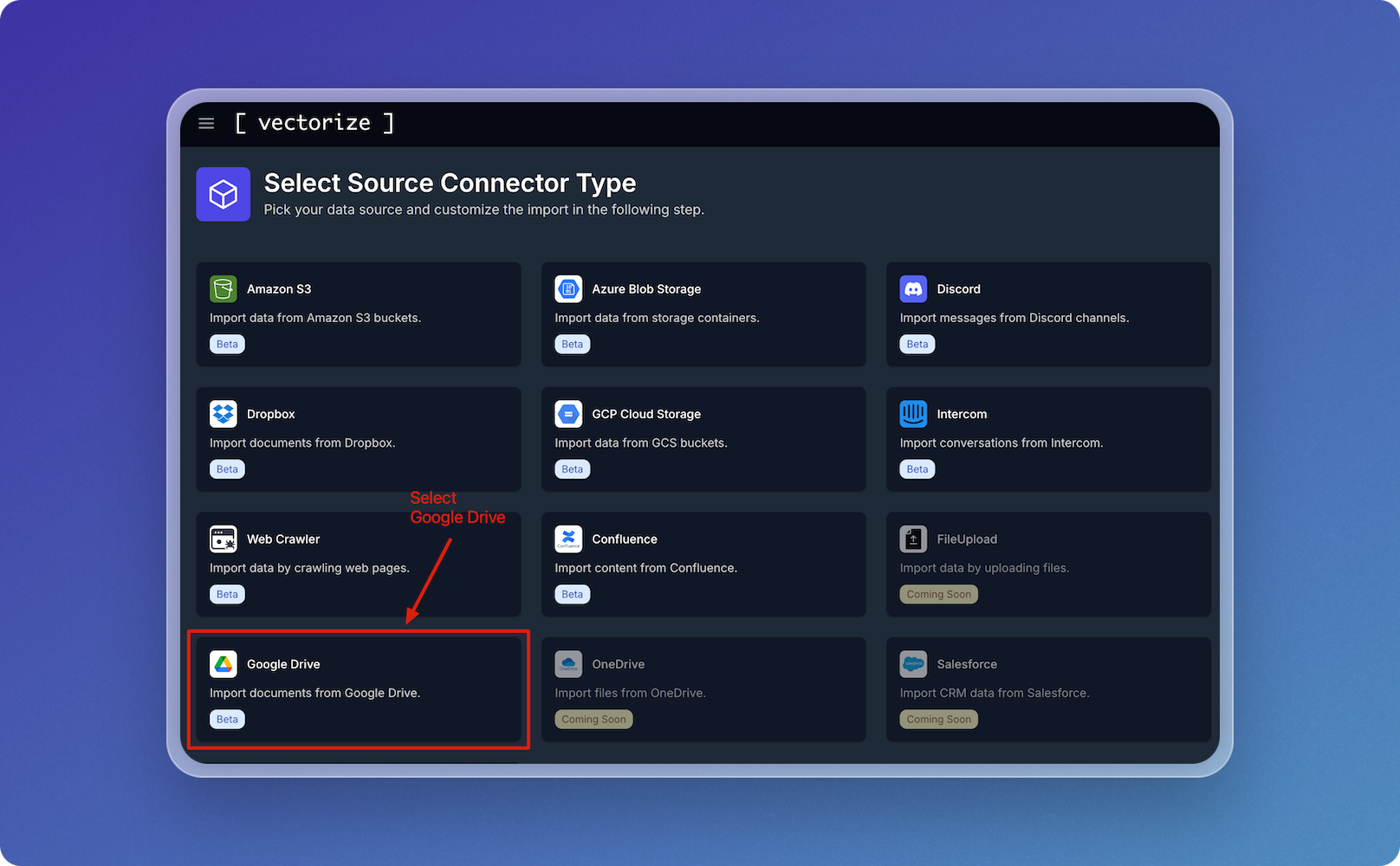The width and height of the screenshot is (1400, 866).
Task: Click the OneDrive title text
Action: click(619, 664)
